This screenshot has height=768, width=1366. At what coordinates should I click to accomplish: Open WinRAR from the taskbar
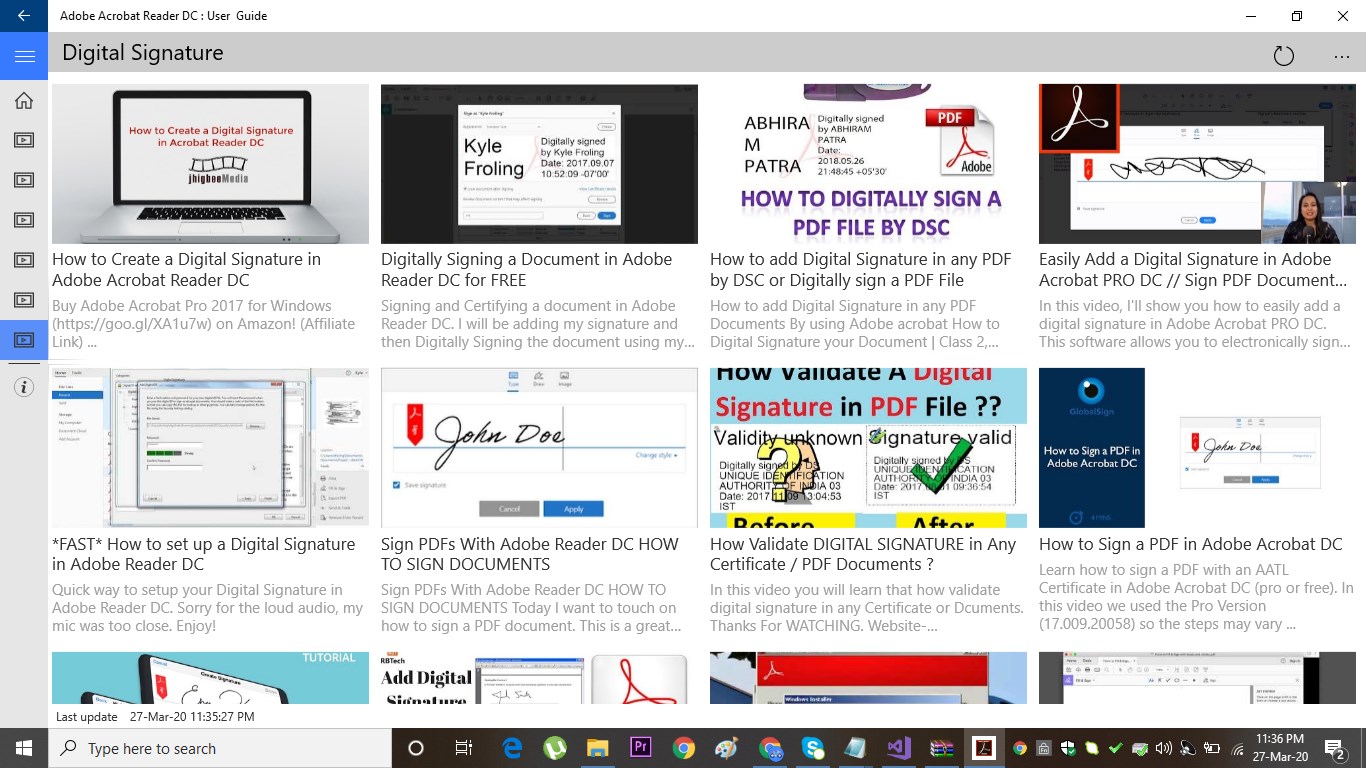(941, 748)
